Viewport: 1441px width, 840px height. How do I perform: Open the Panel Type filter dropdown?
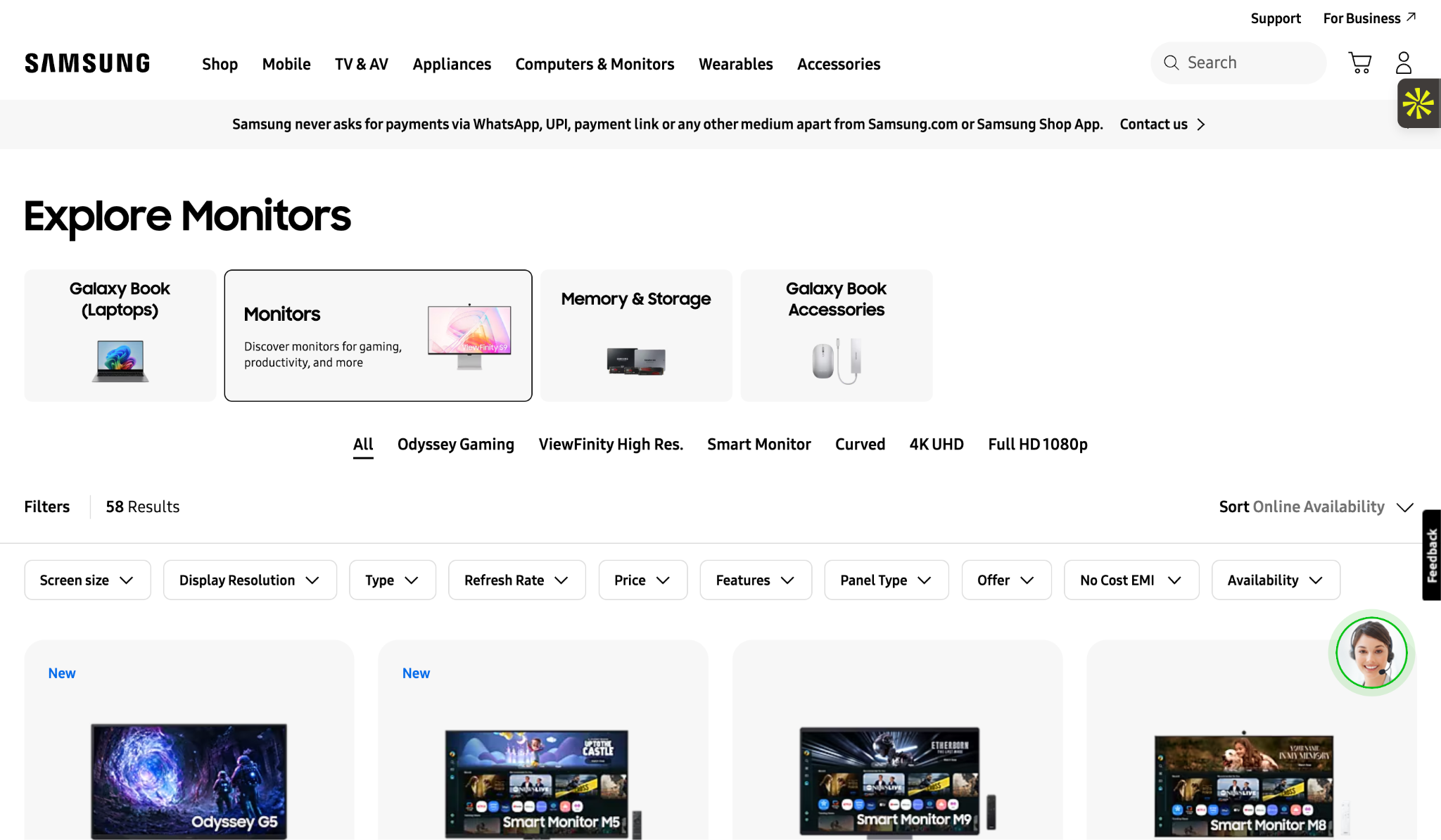coord(886,580)
